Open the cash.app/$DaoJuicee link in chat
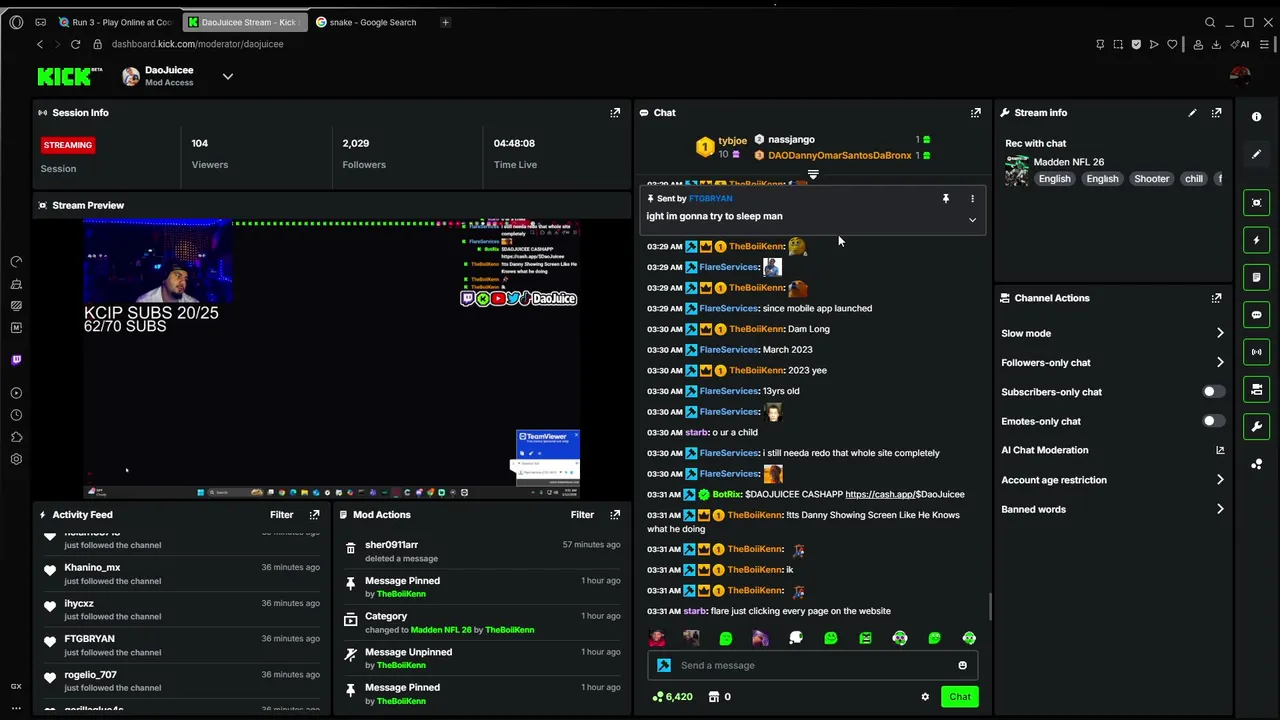This screenshot has width=1280, height=720. (x=905, y=494)
